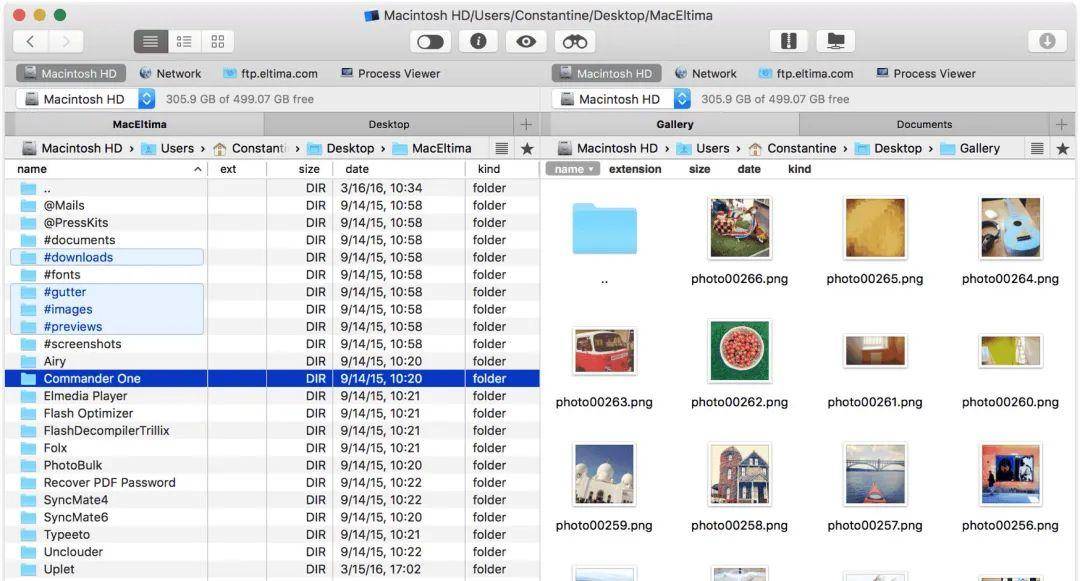Open ftp.eltima.com in left pane bookmarks
The height and width of the screenshot is (581, 1080).
[x=270, y=73]
